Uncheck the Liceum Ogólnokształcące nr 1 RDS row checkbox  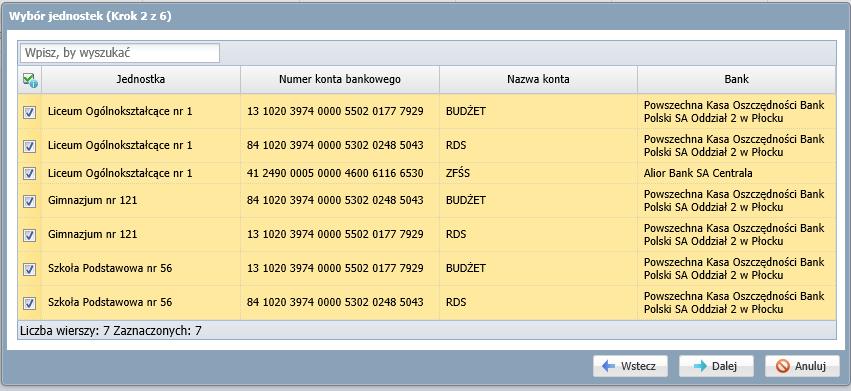30,146
